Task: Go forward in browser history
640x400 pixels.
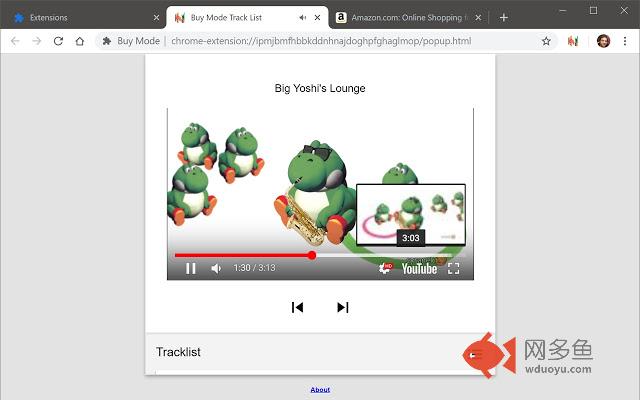Action: pos(37,41)
